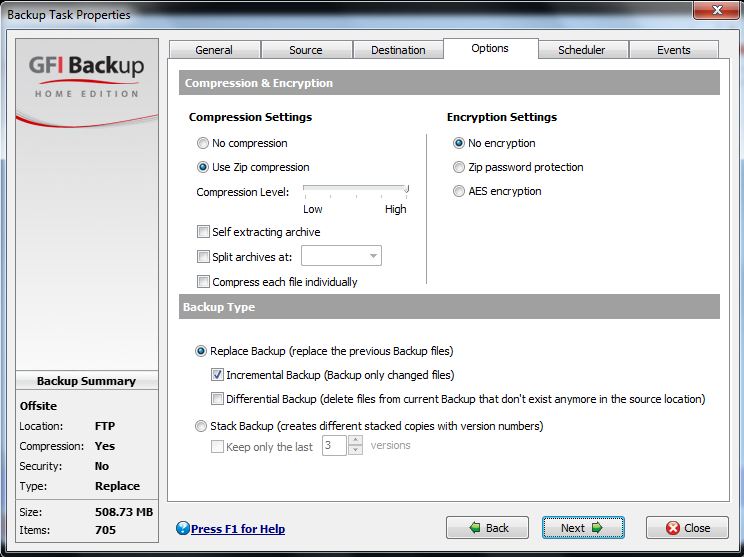Click the red X icon on Close button
This screenshot has height=557, width=744.
pyautogui.click(x=672, y=528)
